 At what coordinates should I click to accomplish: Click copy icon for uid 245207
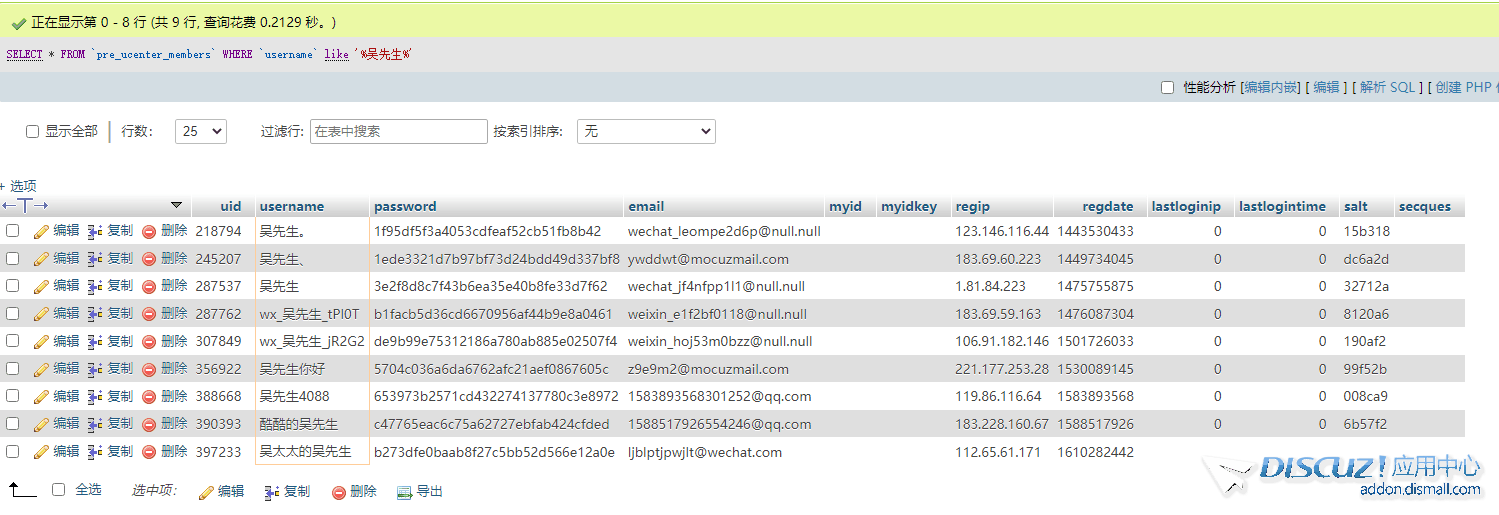click(95, 259)
